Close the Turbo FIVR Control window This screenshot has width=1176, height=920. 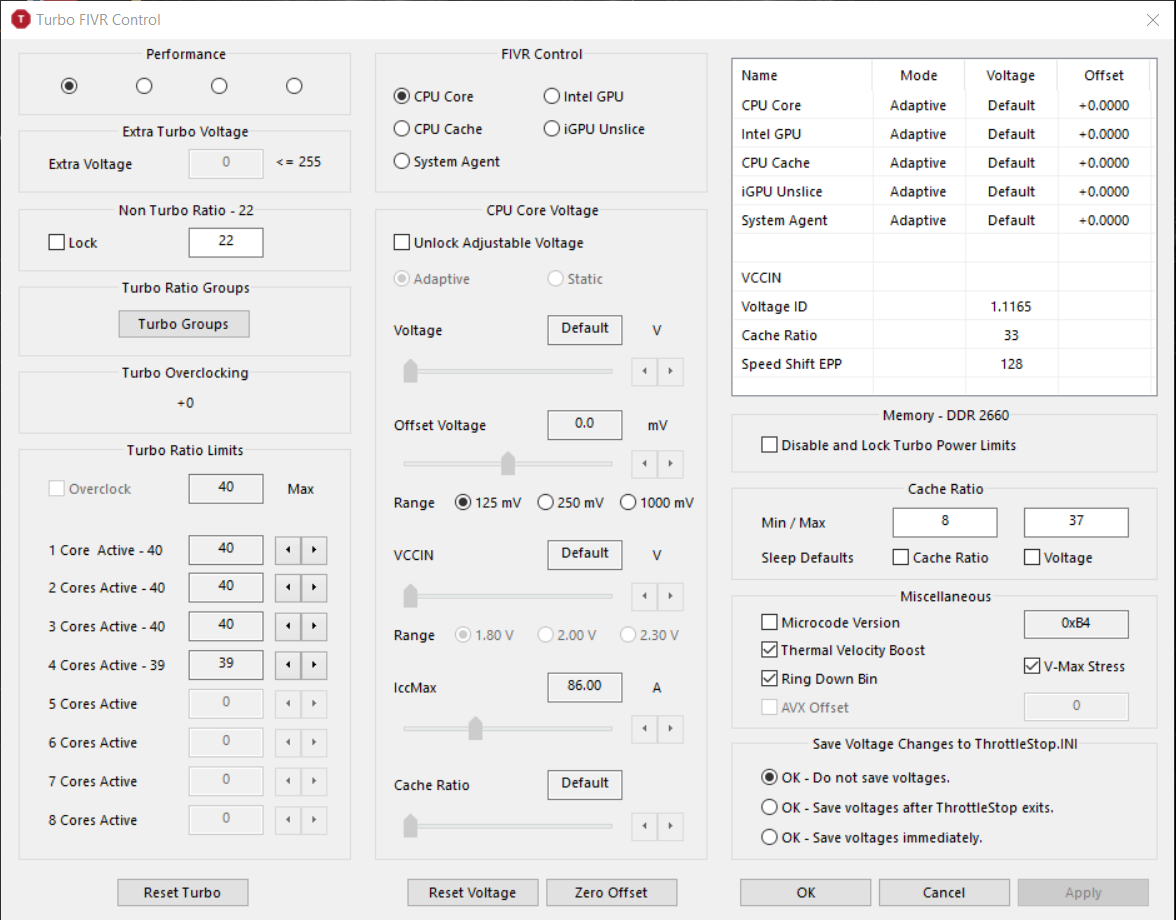[1153, 20]
